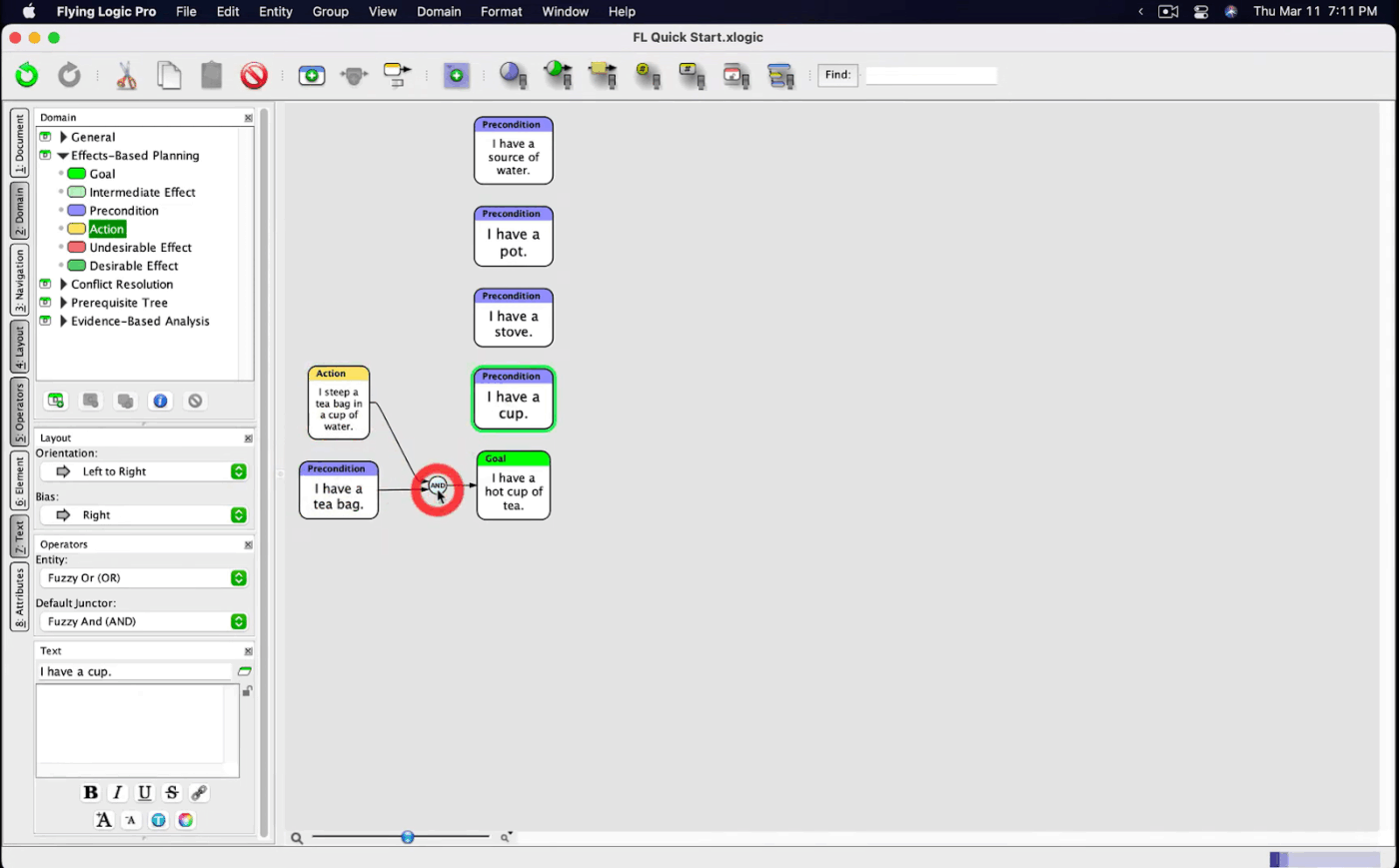Screen dimensions: 1399x868
Task: Click the increase font size icon
Action: 104,820
